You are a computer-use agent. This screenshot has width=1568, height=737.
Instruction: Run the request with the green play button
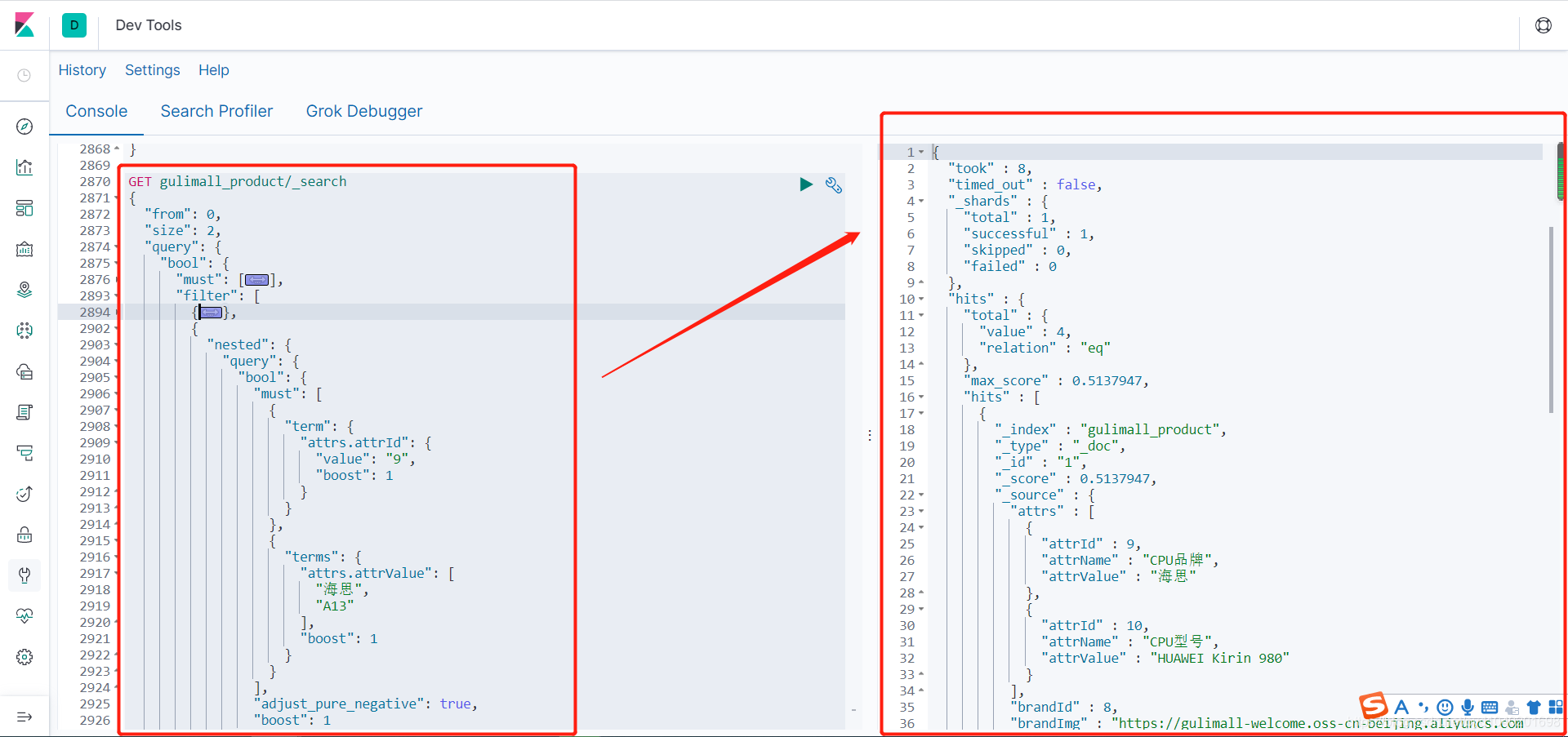pyautogui.click(x=806, y=184)
